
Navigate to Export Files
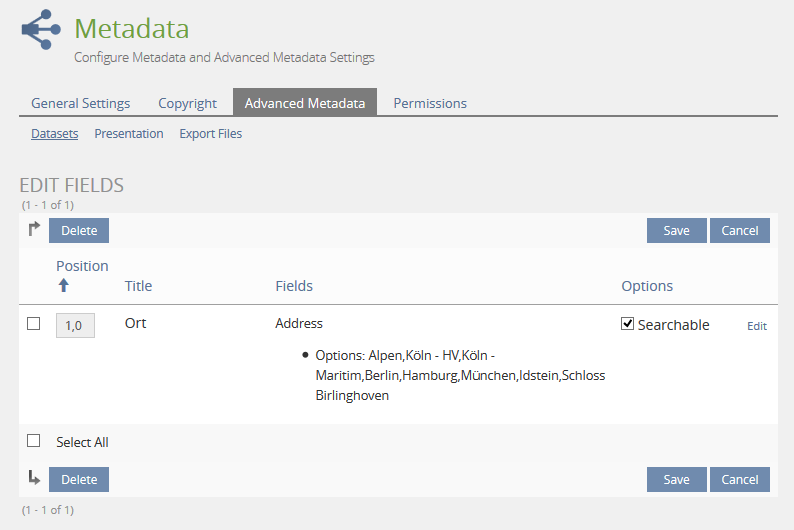coord(210,133)
